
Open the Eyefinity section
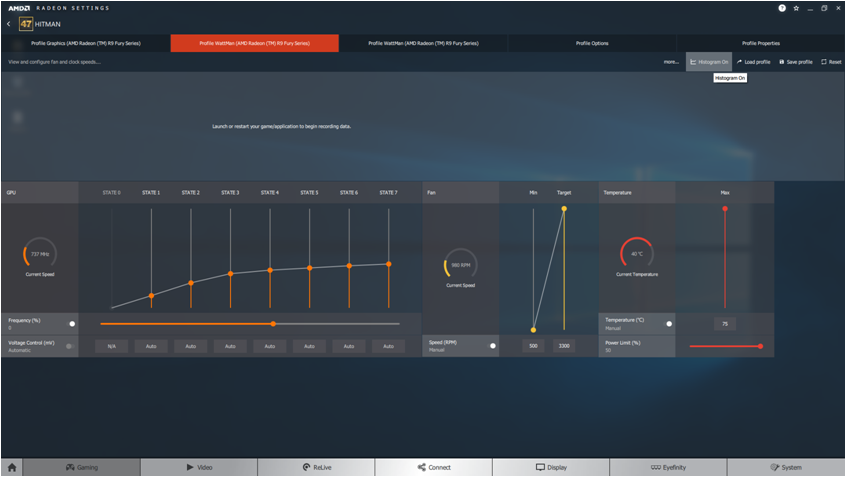668,467
